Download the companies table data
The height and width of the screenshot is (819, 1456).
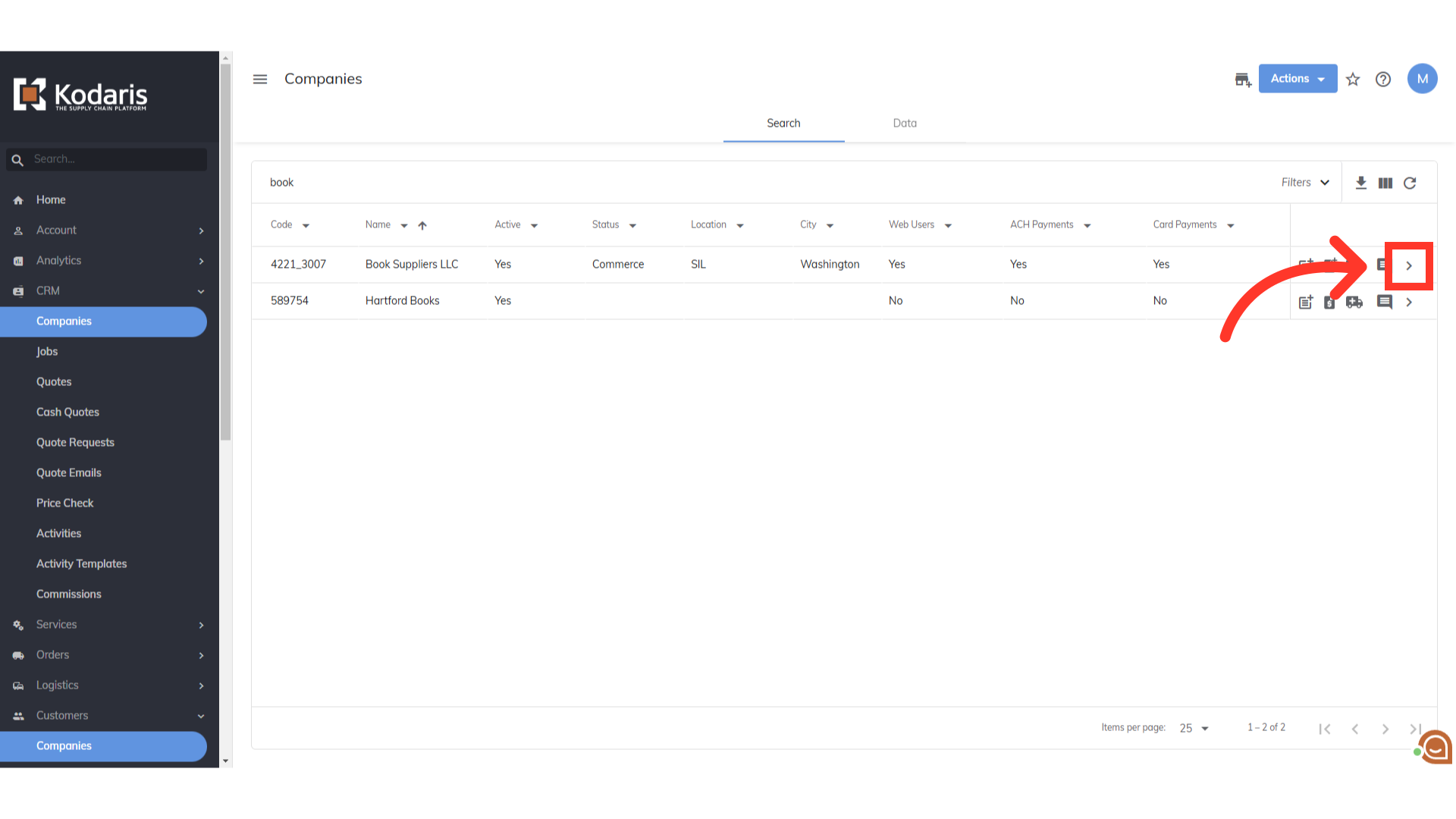pos(1361,183)
